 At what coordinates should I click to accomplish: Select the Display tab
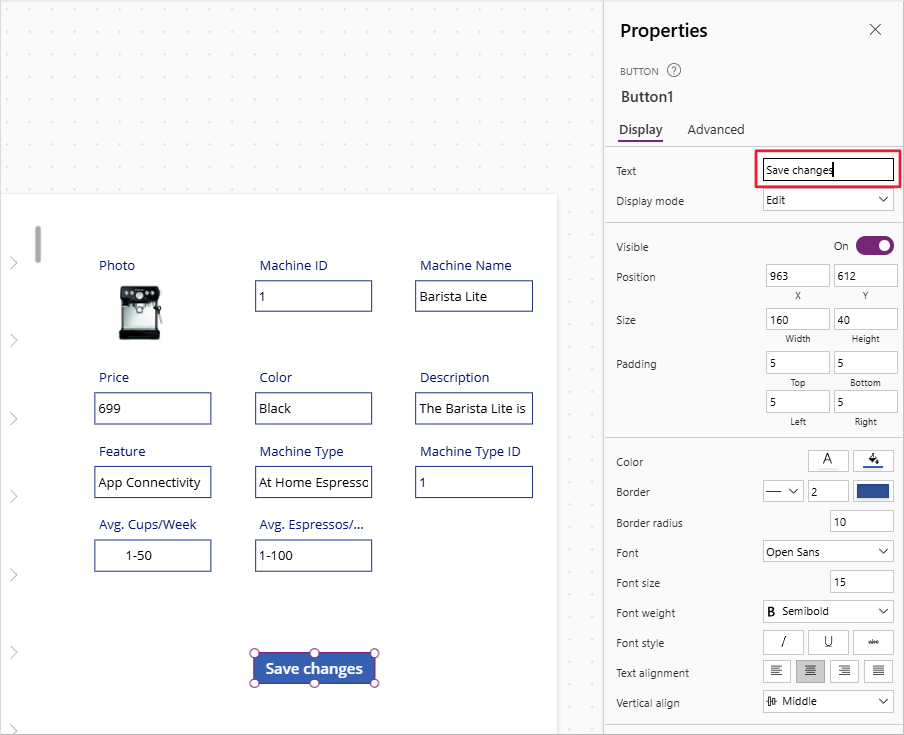pos(640,129)
